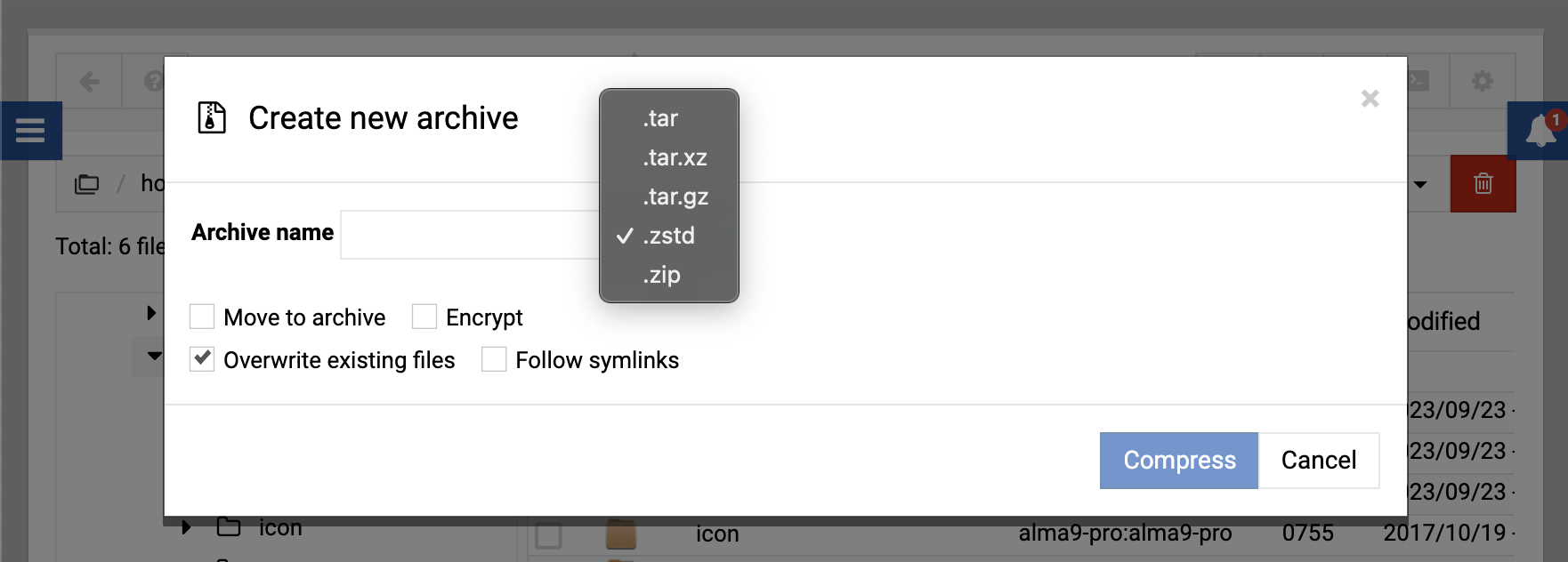Select .tar.xz from the extension menu

pyautogui.click(x=674, y=157)
